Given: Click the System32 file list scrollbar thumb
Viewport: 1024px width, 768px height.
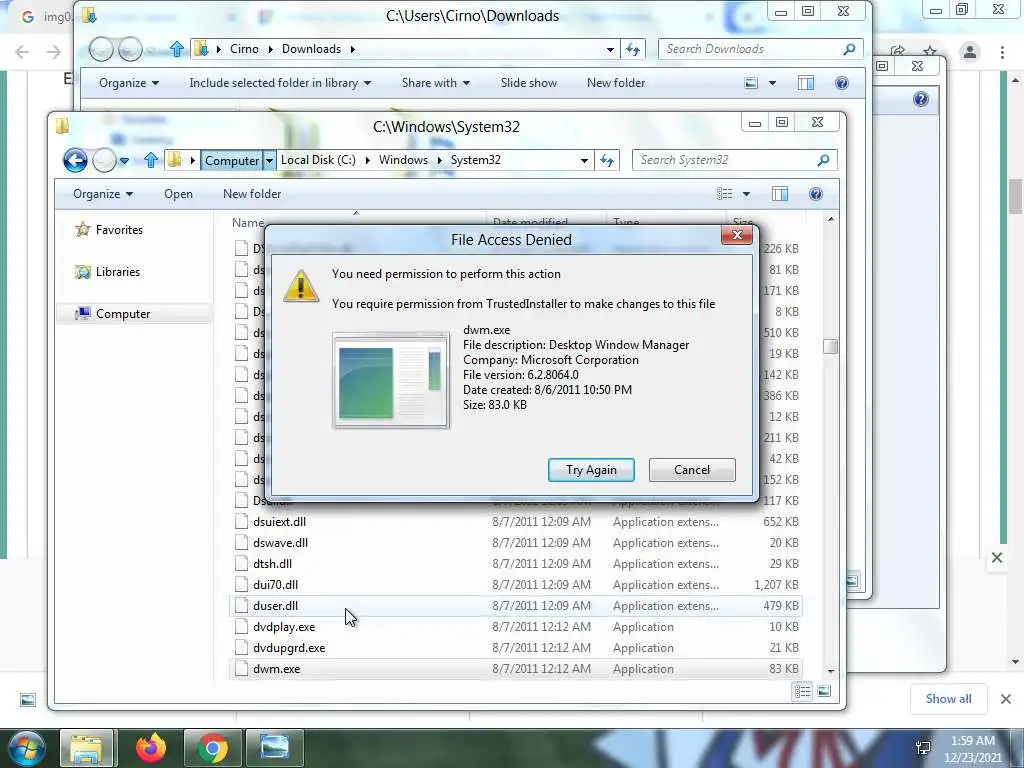Looking at the screenshot, I should (831, 346).
